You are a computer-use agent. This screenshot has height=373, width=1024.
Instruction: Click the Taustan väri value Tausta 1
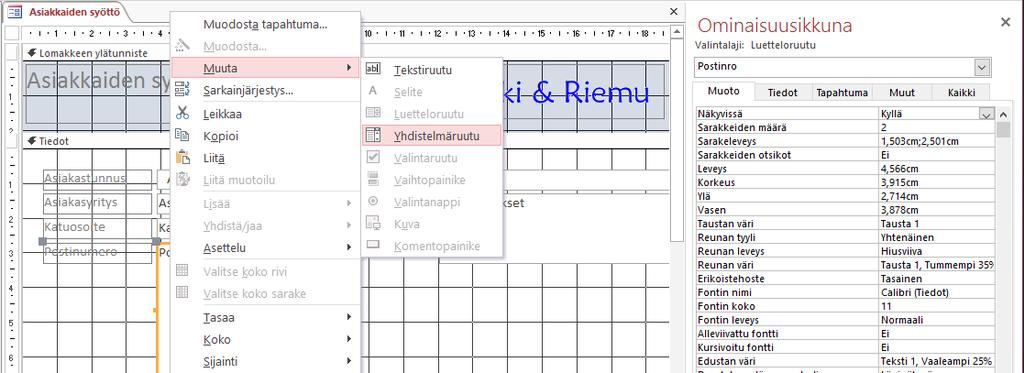[936, 223]
